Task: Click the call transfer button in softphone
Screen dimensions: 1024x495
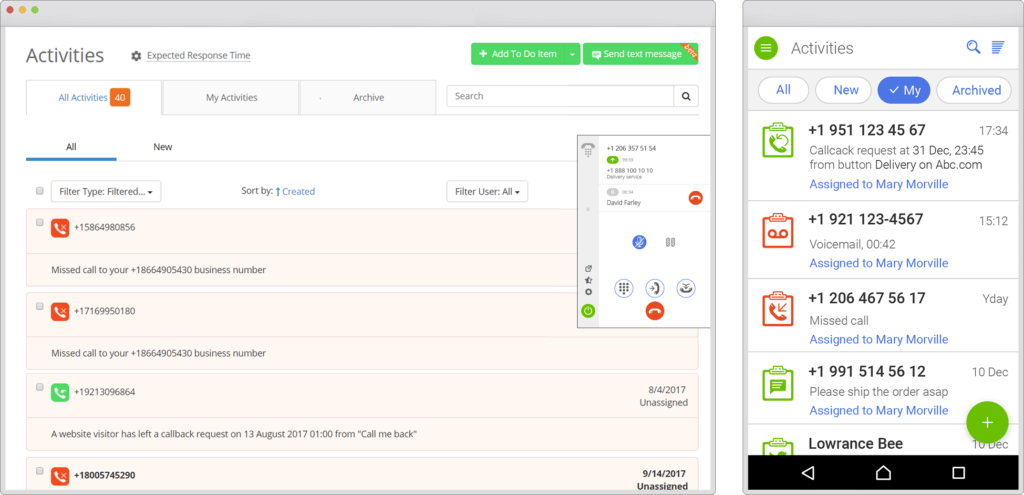Action: [x=654, y=288]
